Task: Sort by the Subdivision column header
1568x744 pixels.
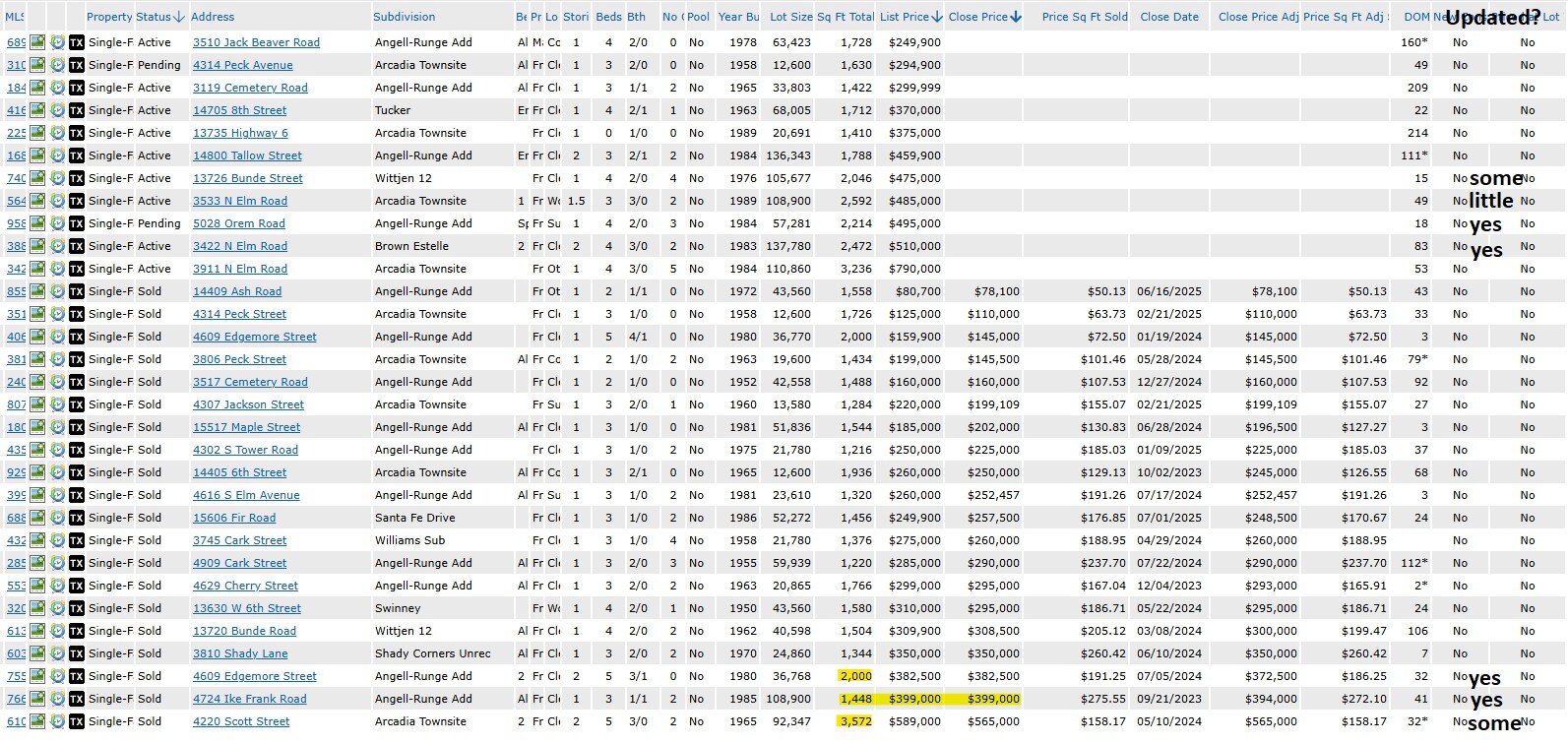Action: pos(405,17)
